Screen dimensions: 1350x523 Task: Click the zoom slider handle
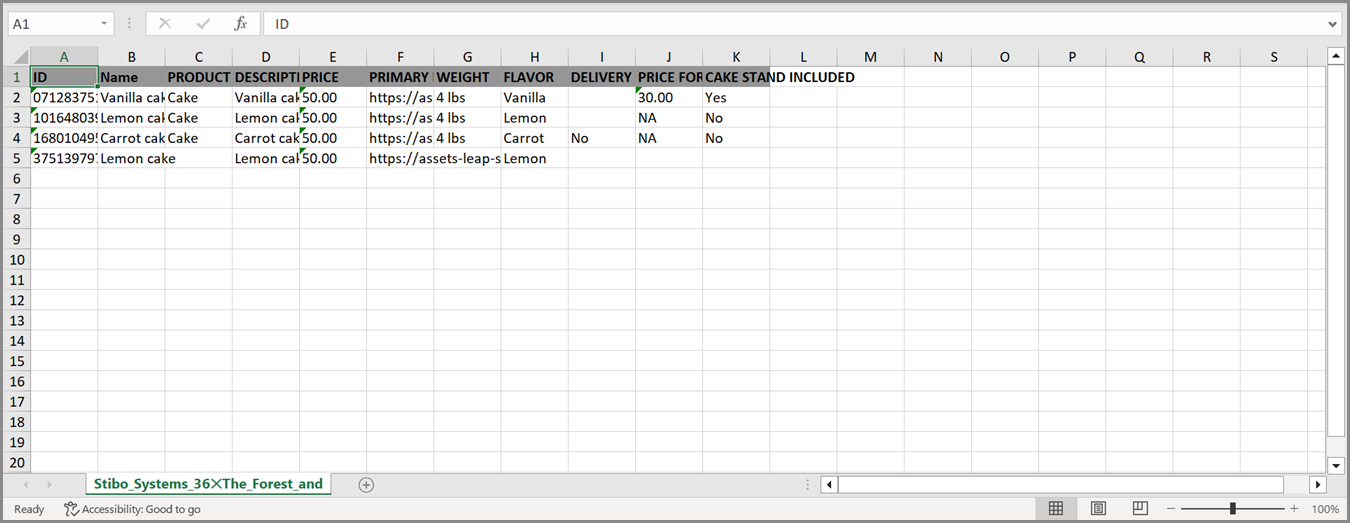pyautogui.click(x=1233, y=509)
